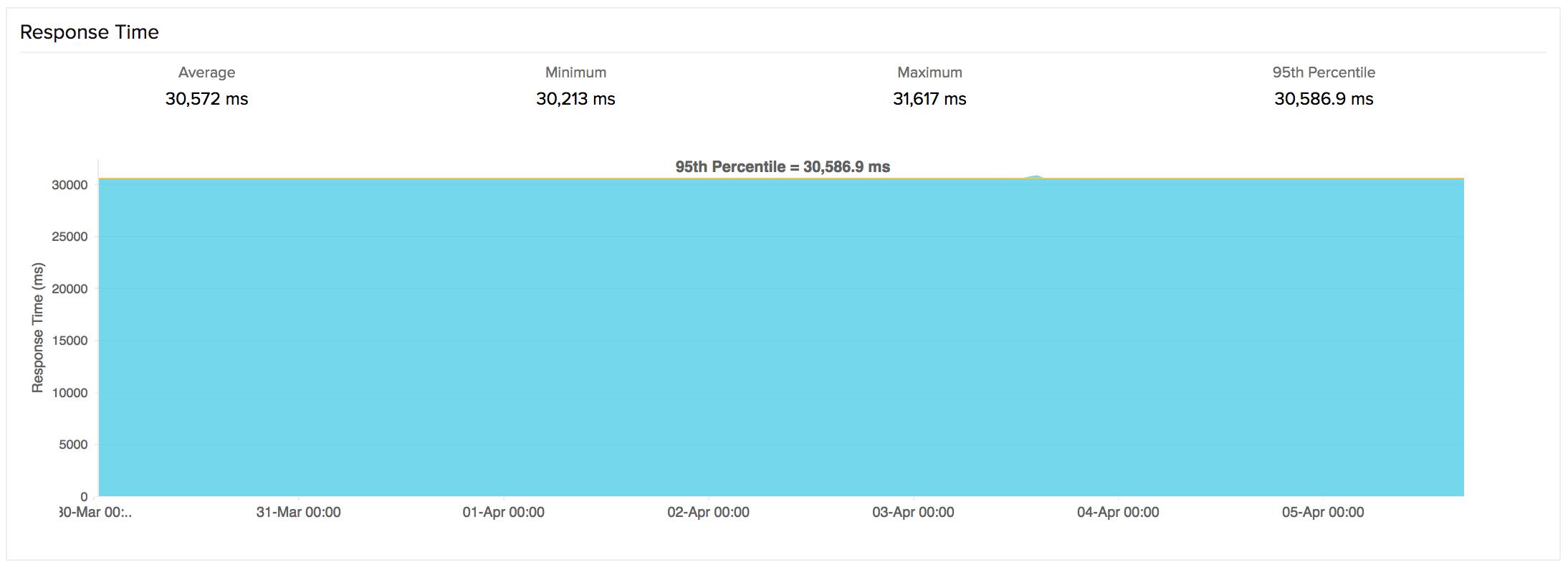Click the 5000 y-axis tick label

point(73,445)
